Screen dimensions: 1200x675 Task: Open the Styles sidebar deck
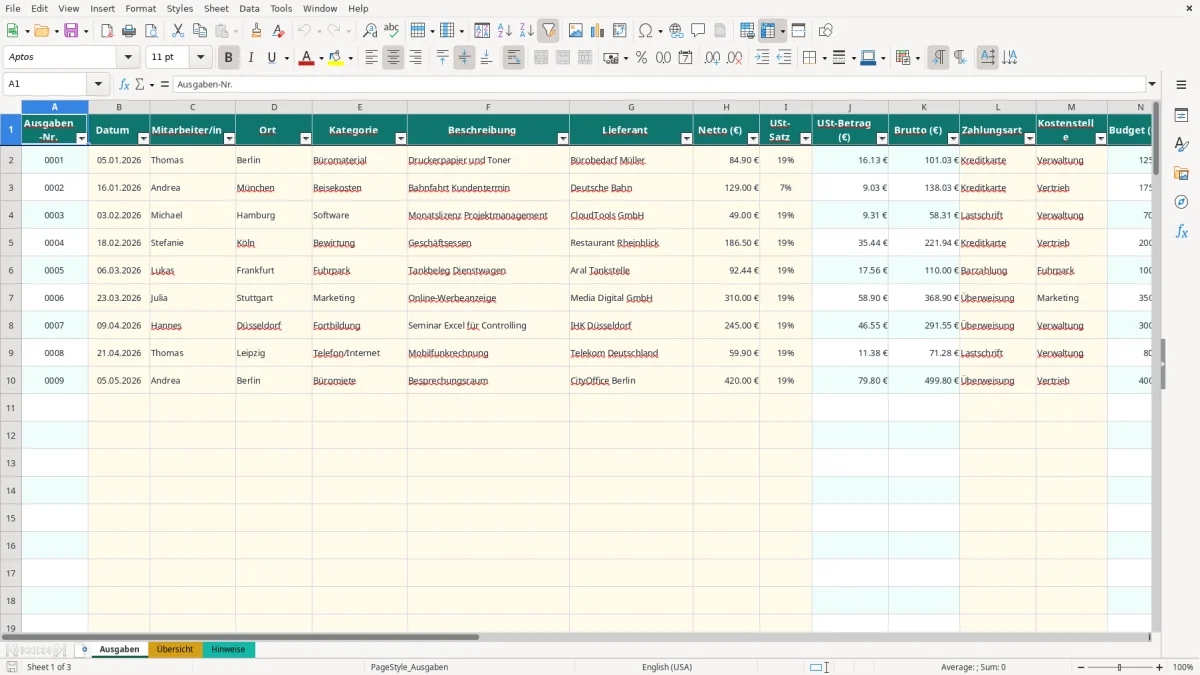tap(1181, 145)
